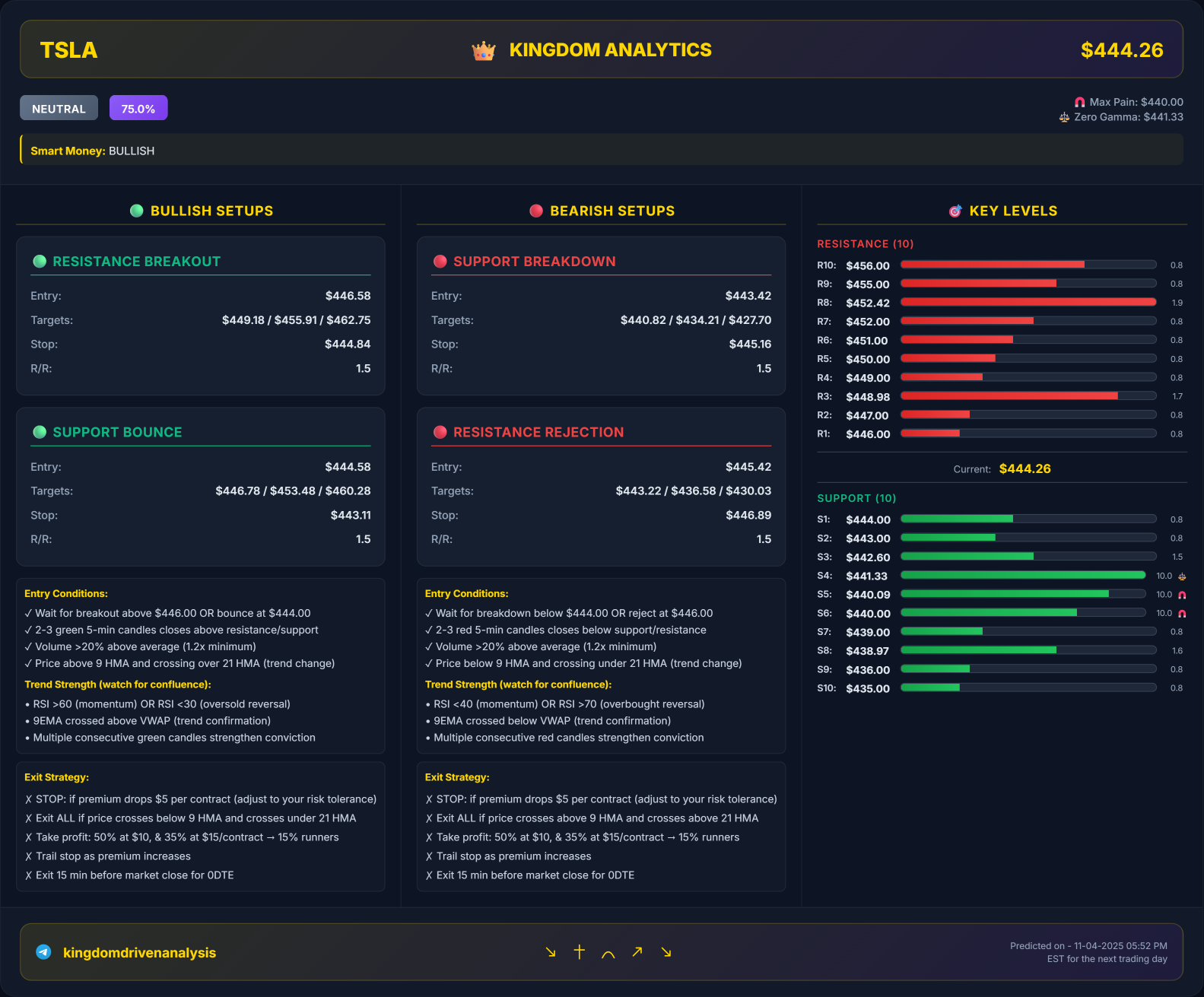Click the bearish 'Wait for breakdown below $444.00' condition
1204x997 pixels.
coord(569,613)
